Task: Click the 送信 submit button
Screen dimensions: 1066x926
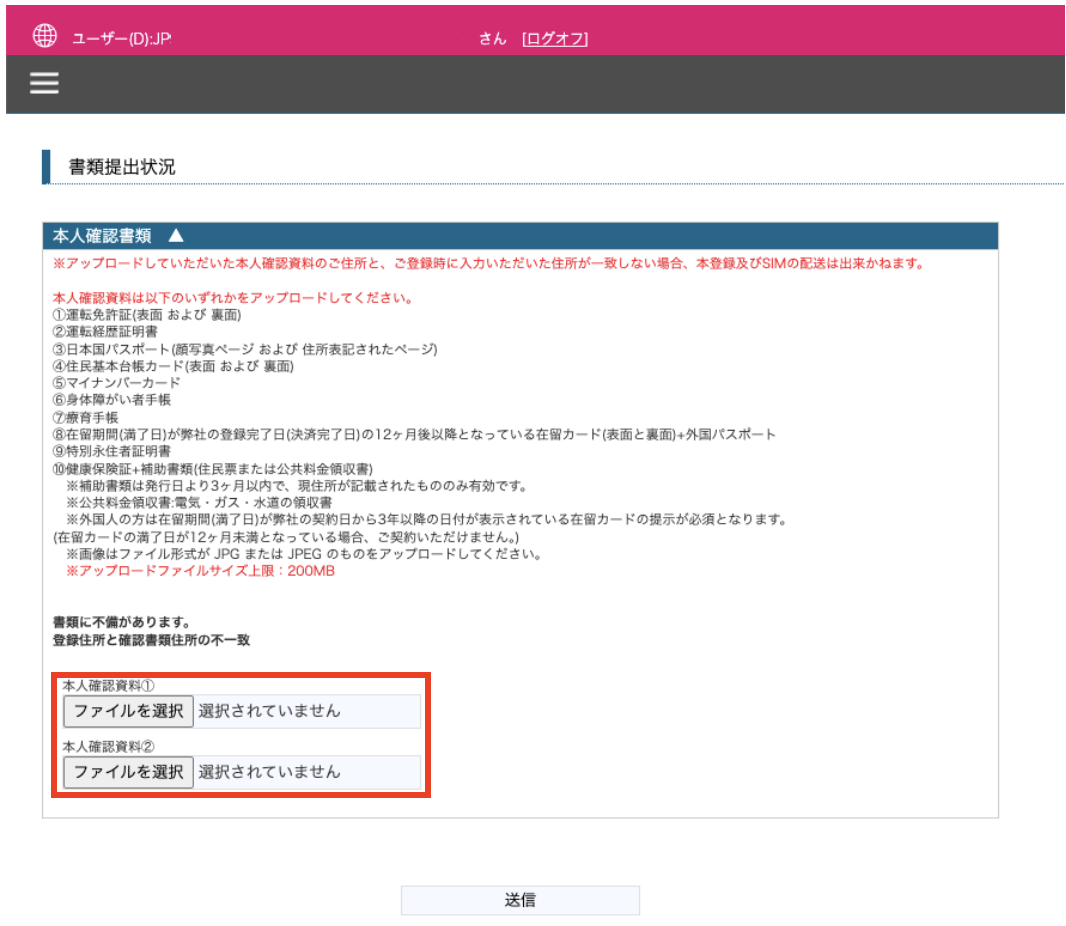Action: tap(520, 900)
